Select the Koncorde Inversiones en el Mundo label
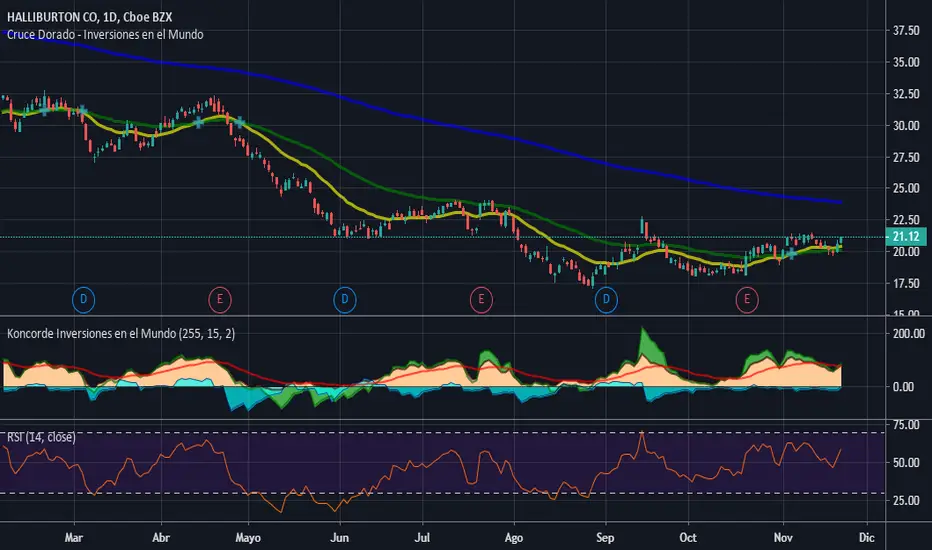Screen dimensions: 932x550 pos(121,334)
